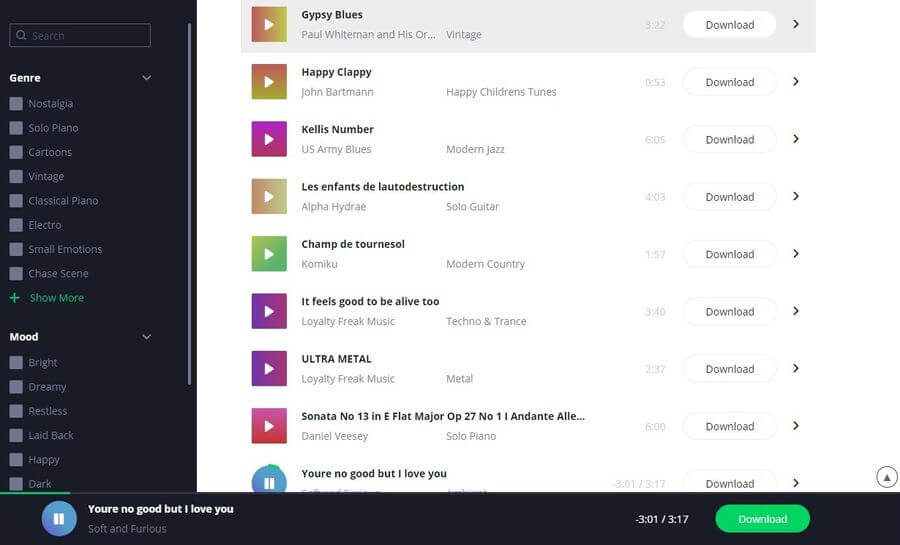The image size is (900, 545).
Task: Open Soft and Furious in player bar
Action: 127,528
